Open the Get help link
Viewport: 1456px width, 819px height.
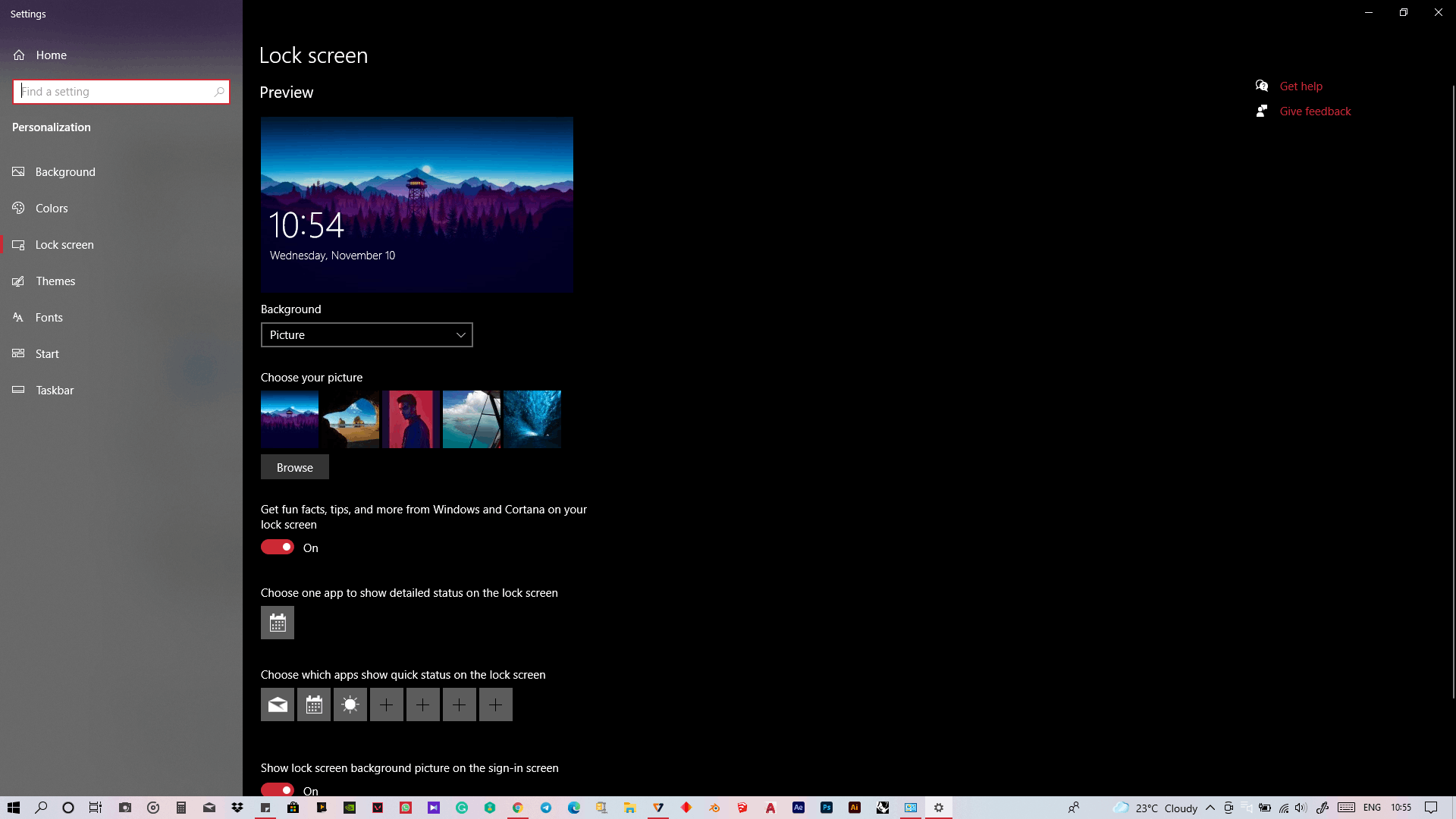click(x=1301, y=86)
